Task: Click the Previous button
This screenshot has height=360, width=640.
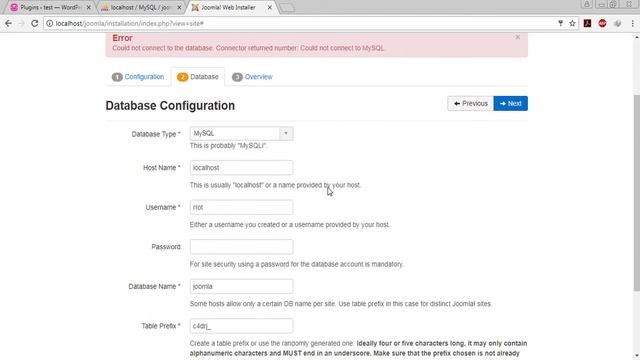Action: click(x=471, y=104)
